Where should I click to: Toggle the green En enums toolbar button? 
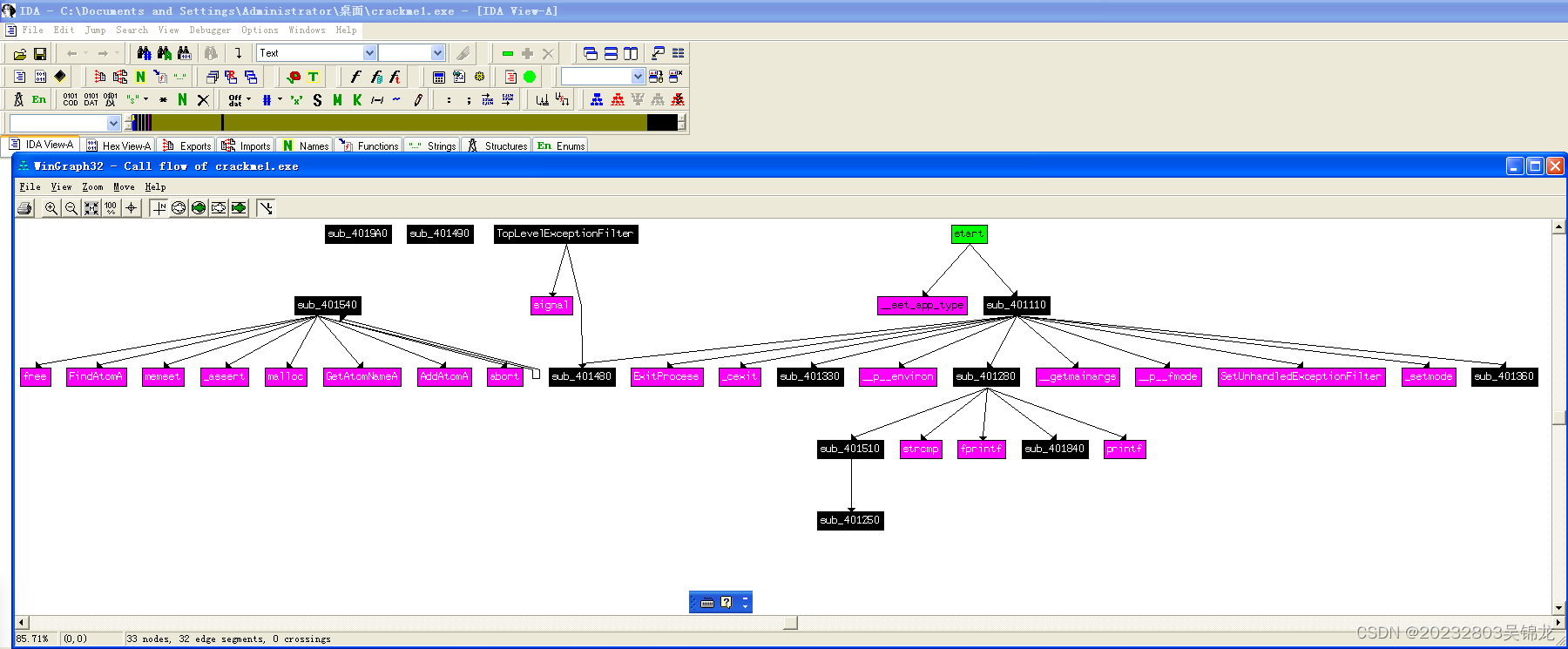pos(39,99)
